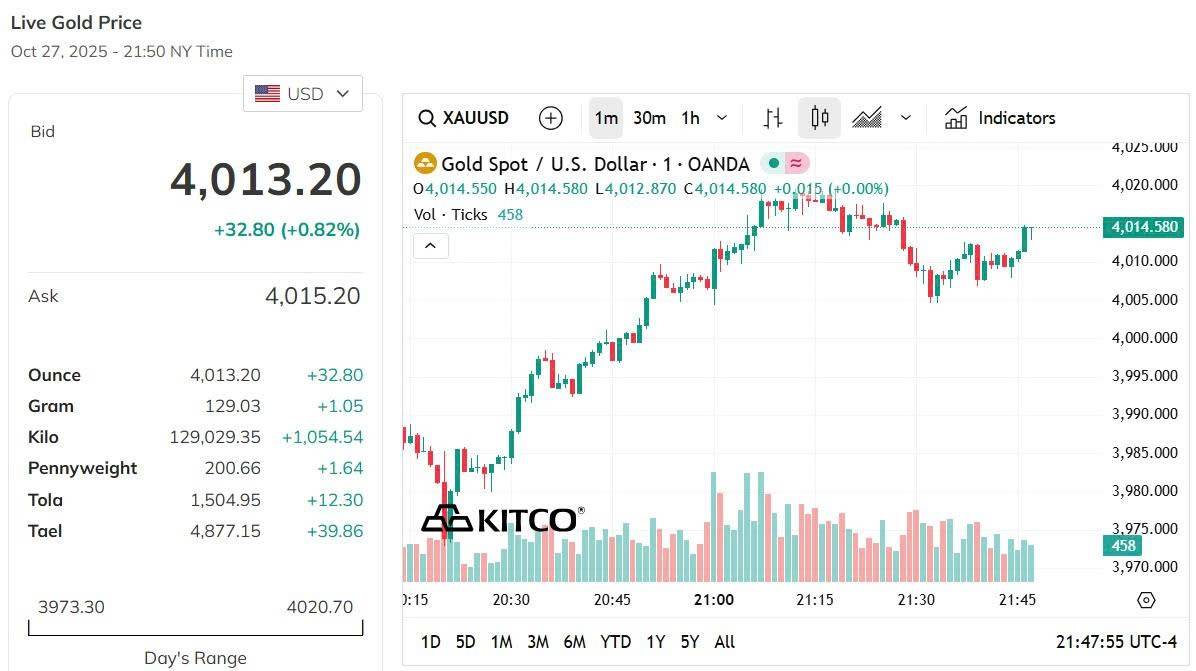This screenshot has width=1196, height=671.
Task: Select the area chart style icon
Action: [x=867, y=118]
